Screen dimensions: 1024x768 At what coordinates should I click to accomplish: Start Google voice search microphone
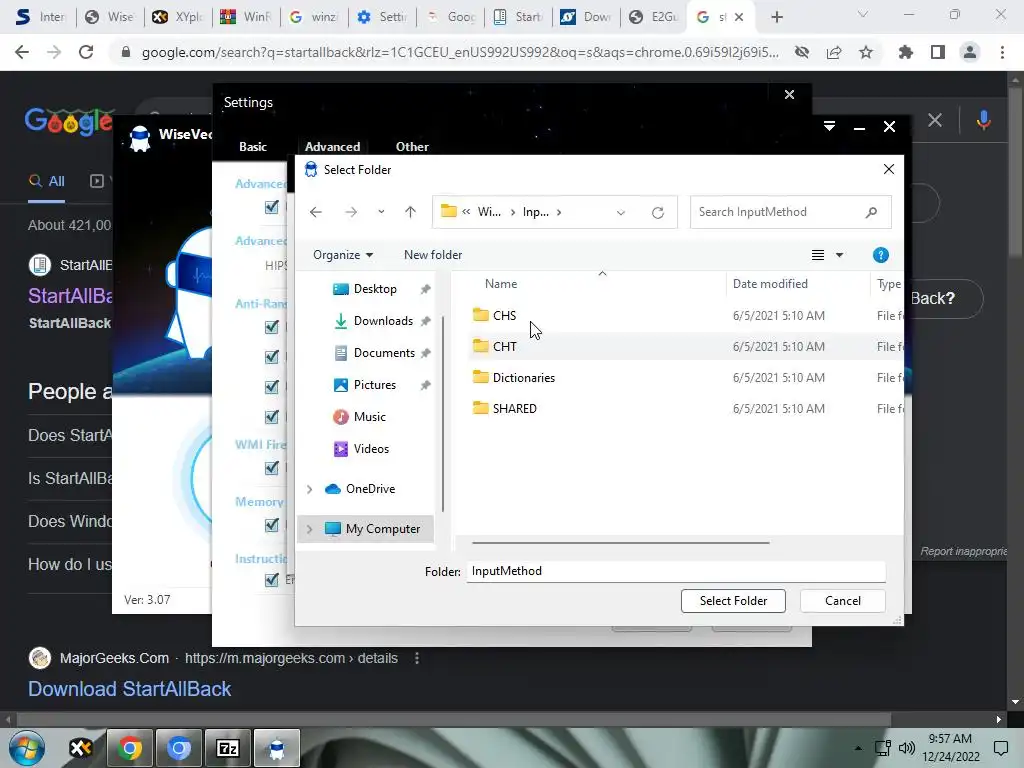[984, 120]
